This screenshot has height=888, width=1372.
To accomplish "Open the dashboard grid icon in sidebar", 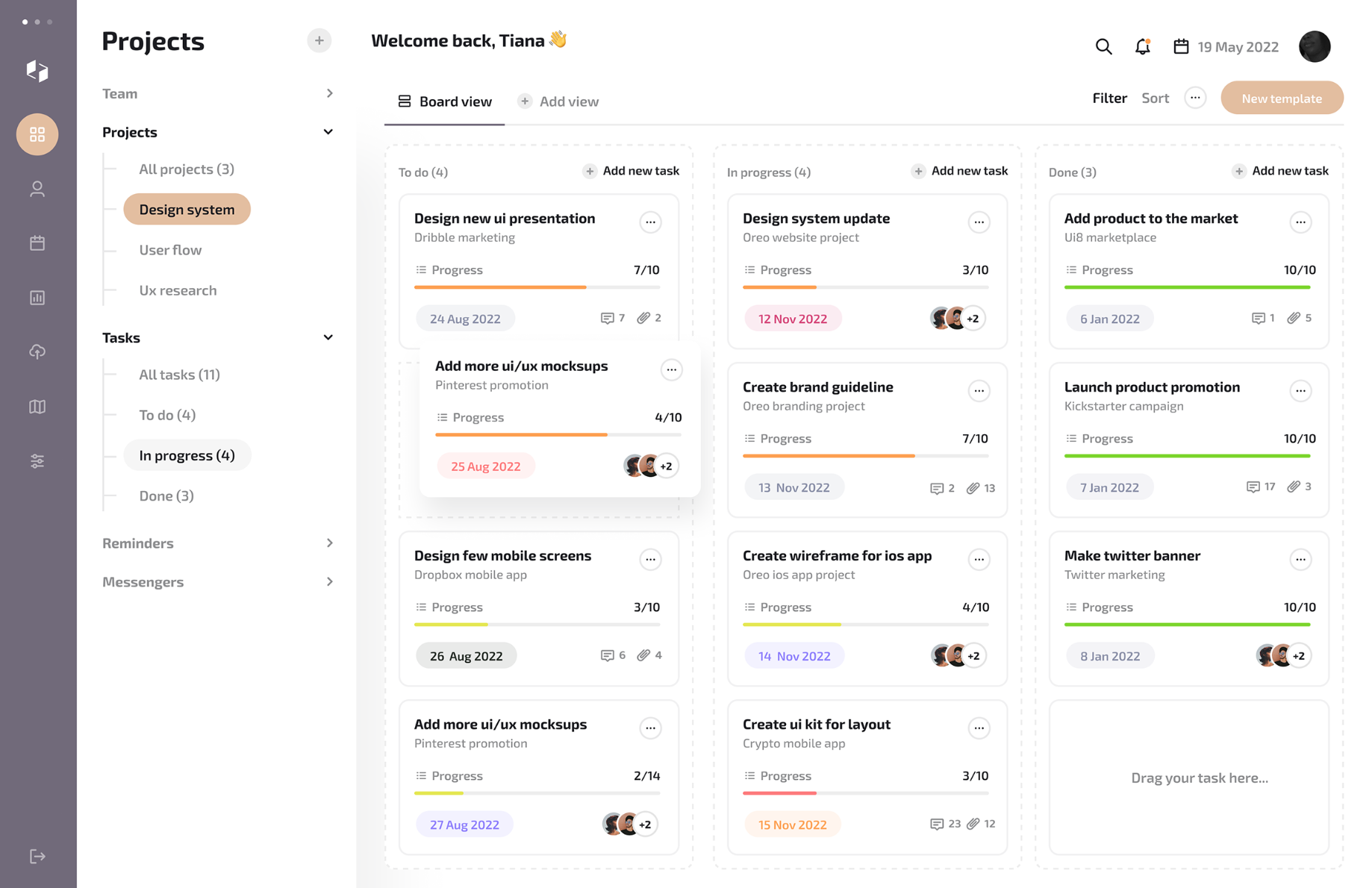I will 37,134.
